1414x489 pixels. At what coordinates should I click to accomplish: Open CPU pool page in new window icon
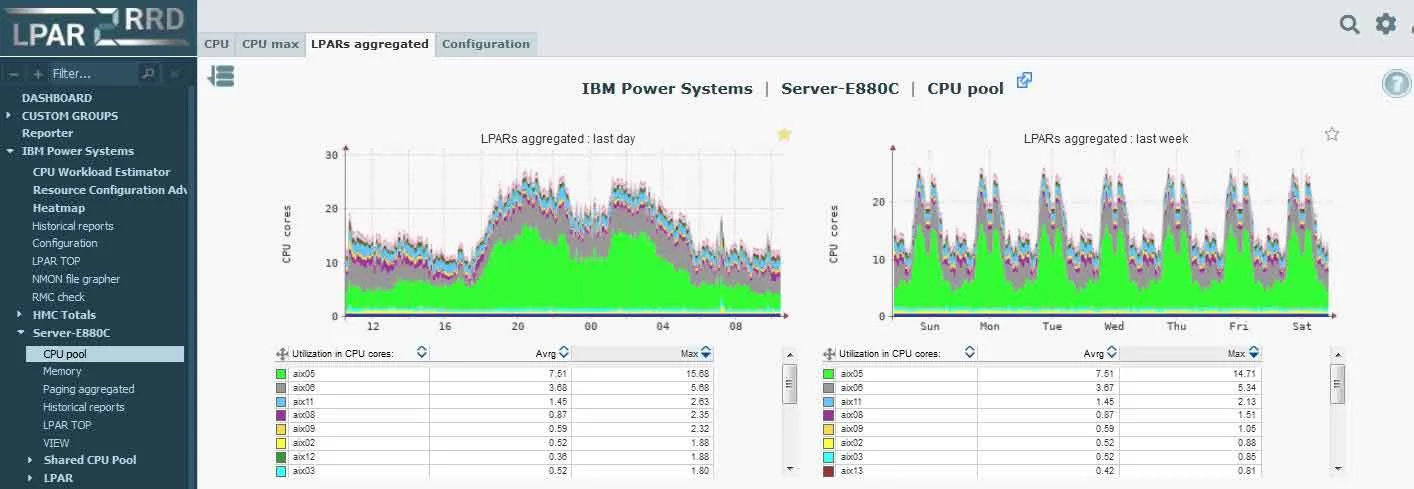pyautogui.click(x=1024, y=80)
